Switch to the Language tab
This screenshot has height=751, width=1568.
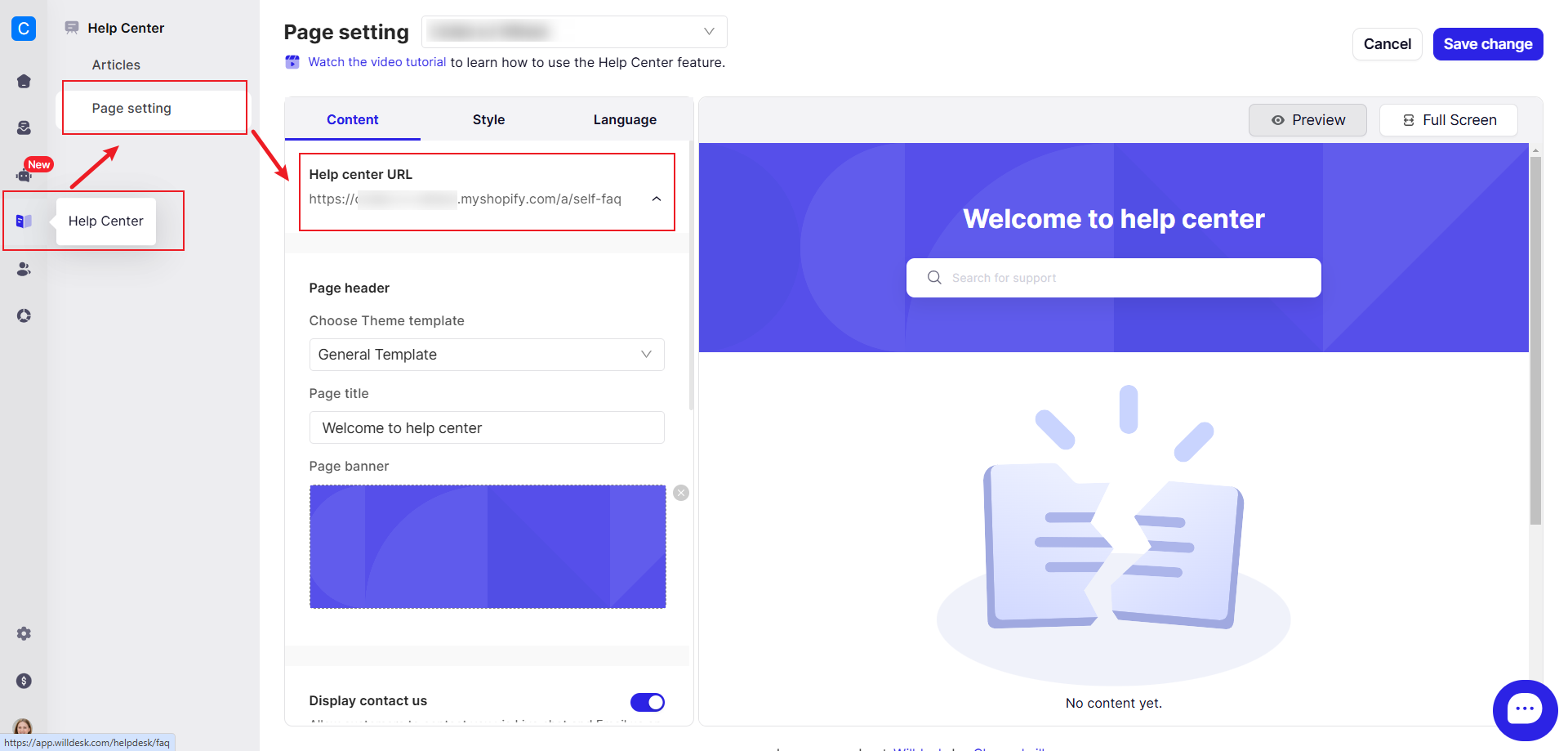[625, 119]
